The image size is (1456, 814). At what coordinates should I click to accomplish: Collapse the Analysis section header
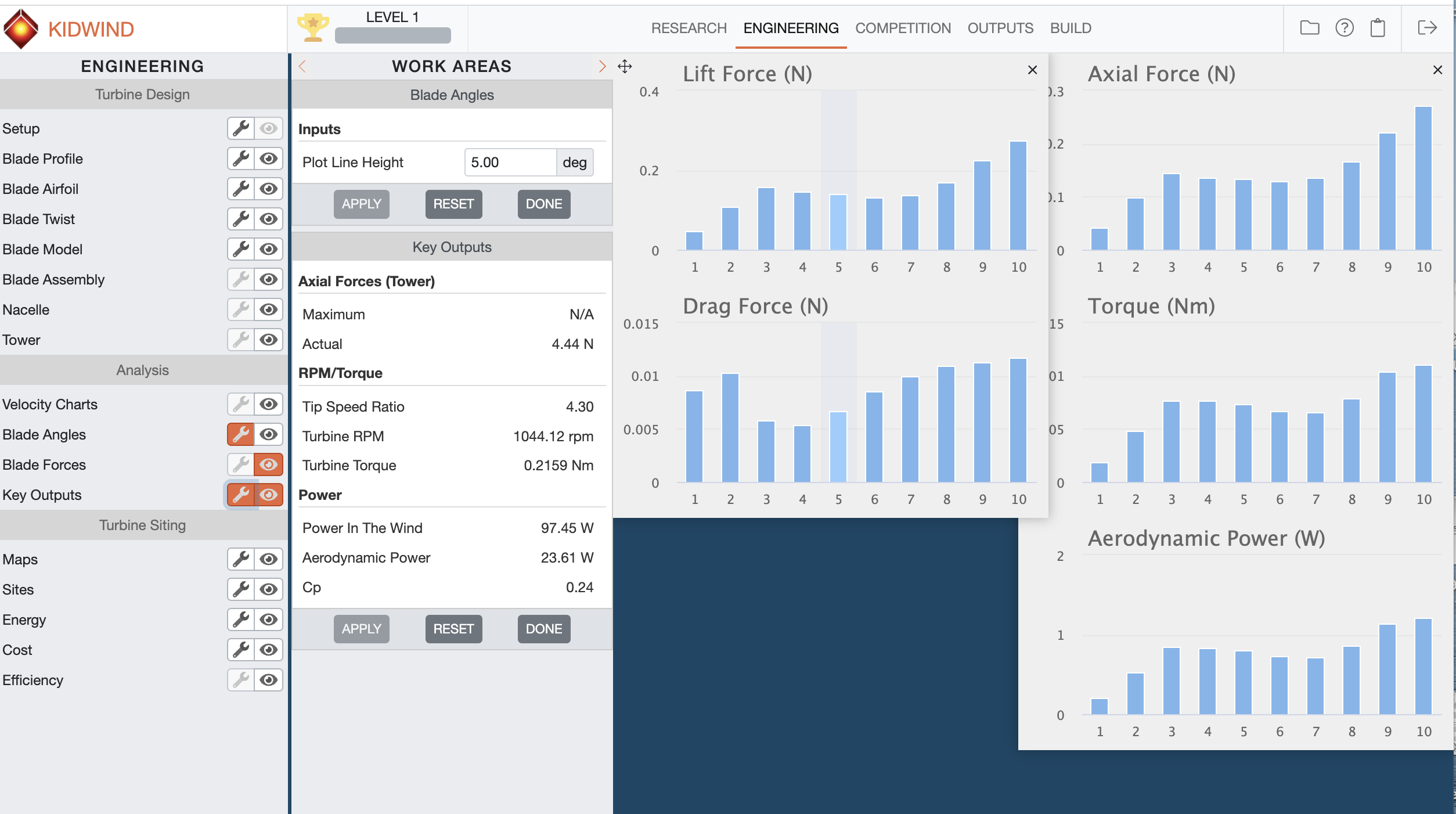[x=143, y=370]
